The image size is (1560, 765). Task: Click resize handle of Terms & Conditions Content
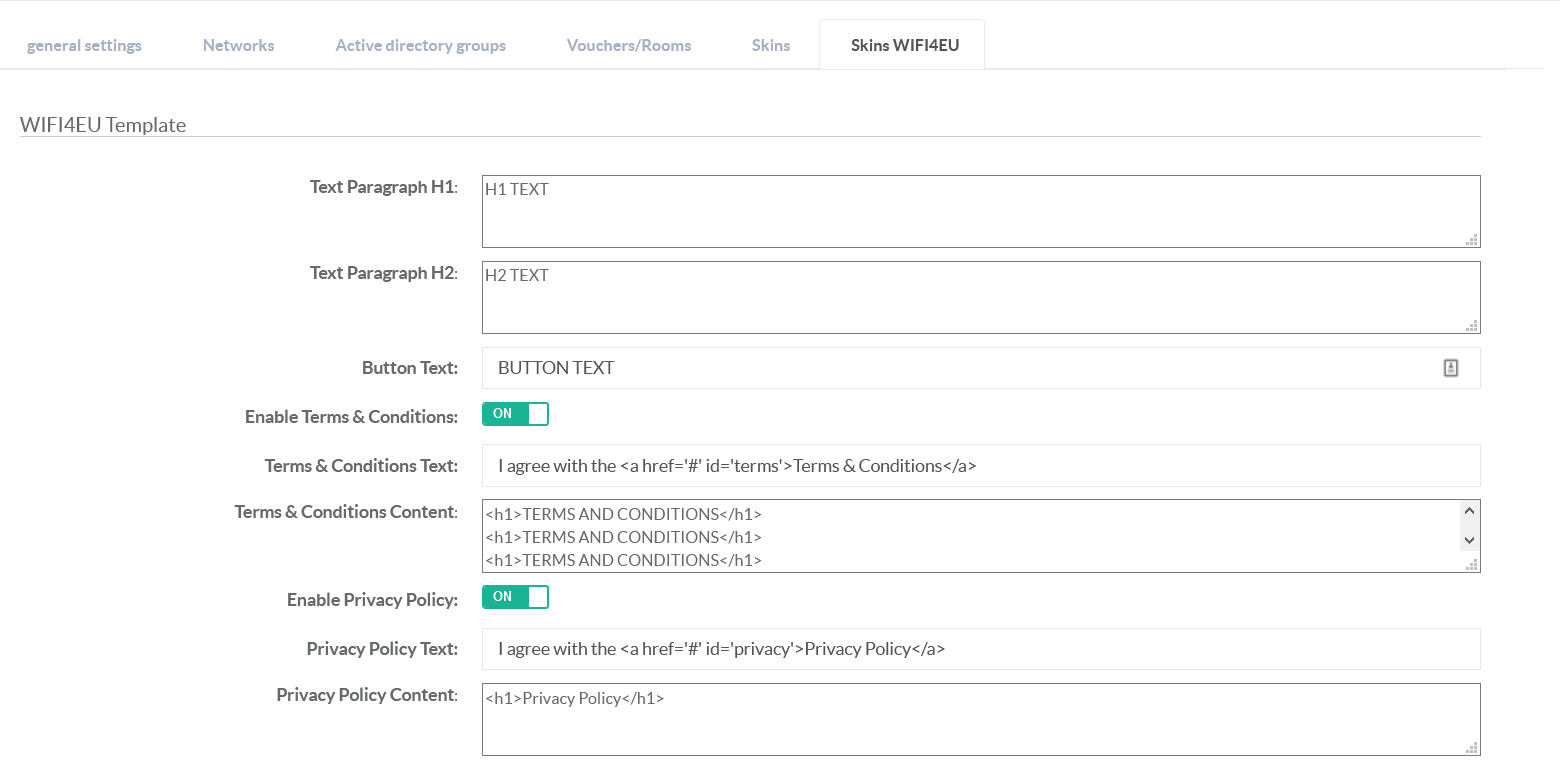pos(1471,564)
